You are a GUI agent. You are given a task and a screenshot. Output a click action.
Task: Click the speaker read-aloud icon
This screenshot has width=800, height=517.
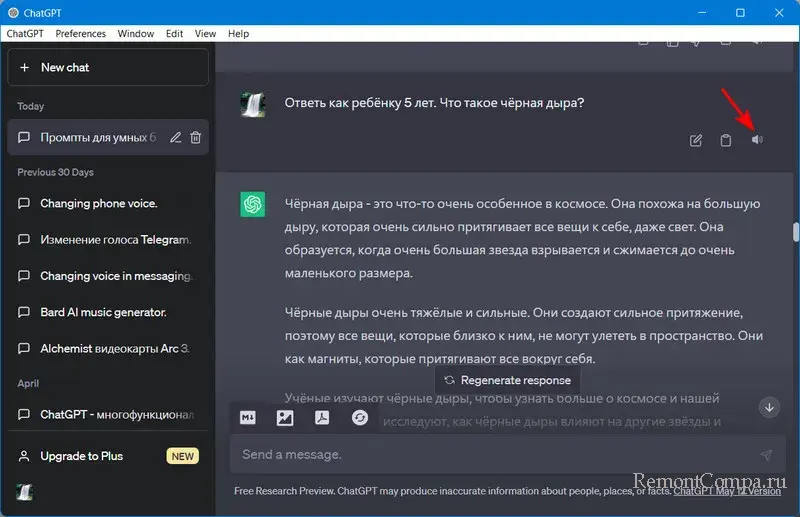tap(757, 140)
